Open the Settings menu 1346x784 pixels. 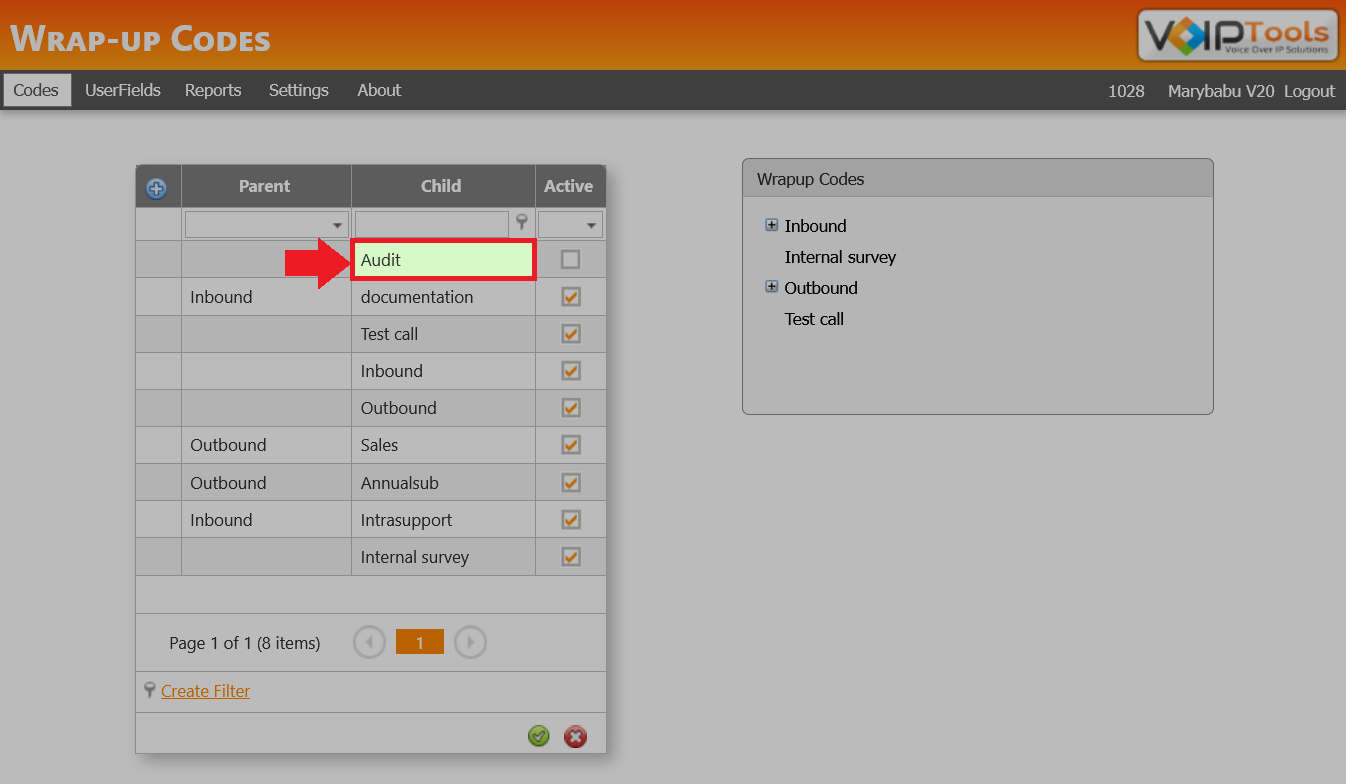tap(298, 90)
